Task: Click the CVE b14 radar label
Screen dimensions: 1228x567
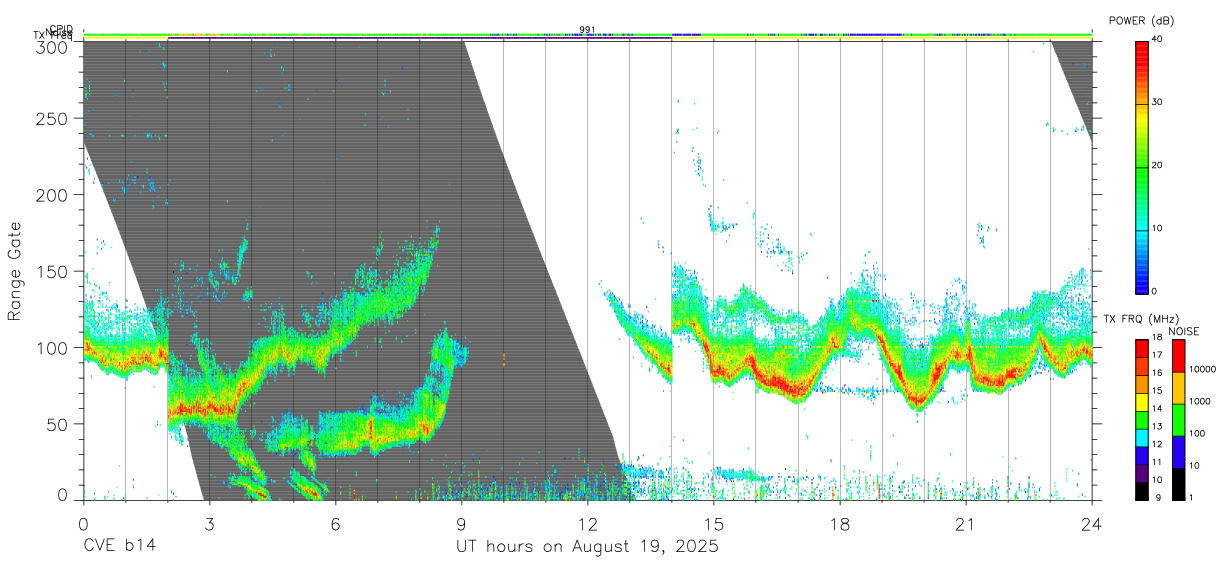Action: (119, 547)
